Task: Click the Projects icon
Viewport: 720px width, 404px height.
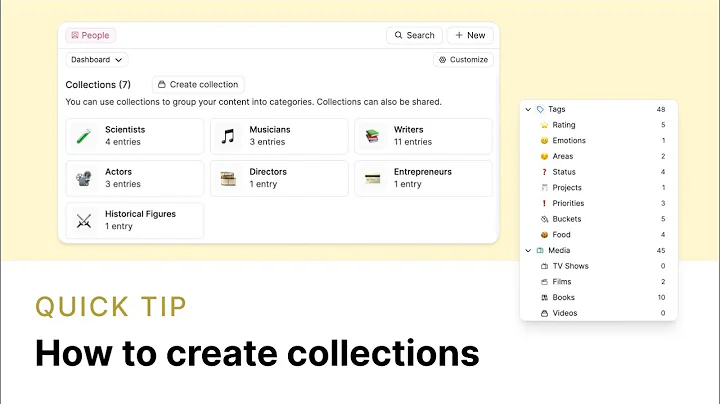Action: pos(544,187)
